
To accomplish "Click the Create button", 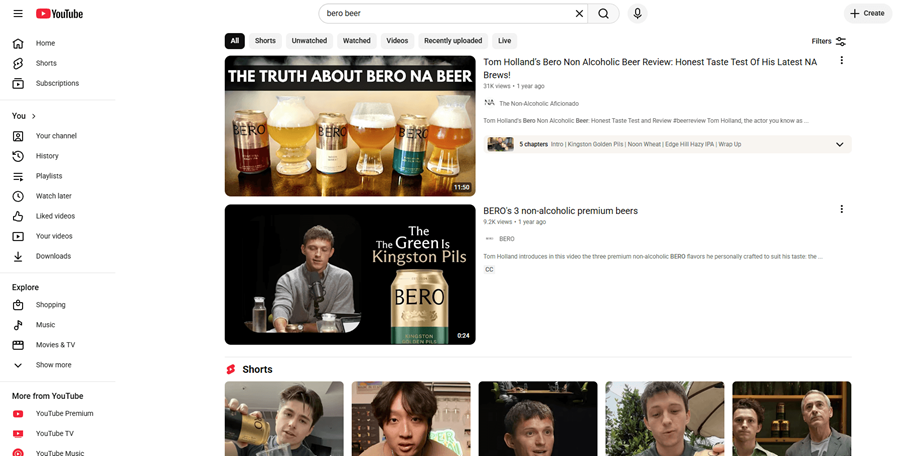I will click(868, 13).
